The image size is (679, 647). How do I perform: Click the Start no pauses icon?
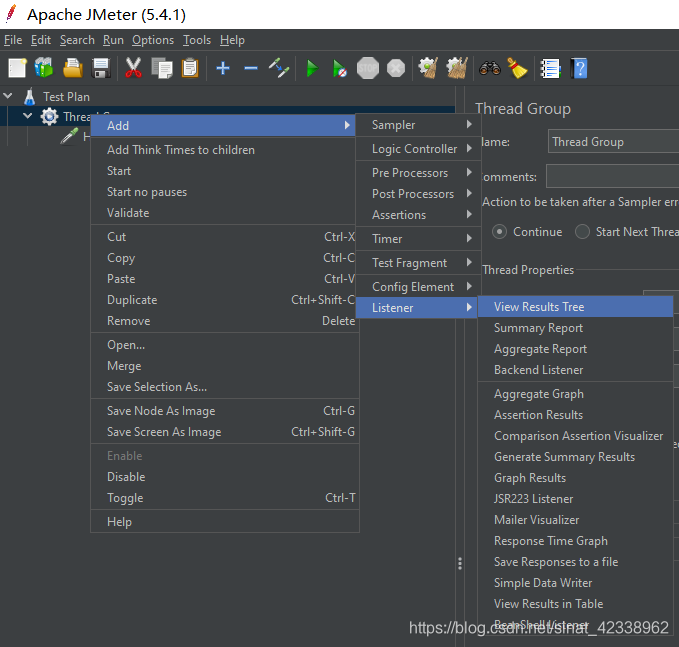(x=340, y=68)
